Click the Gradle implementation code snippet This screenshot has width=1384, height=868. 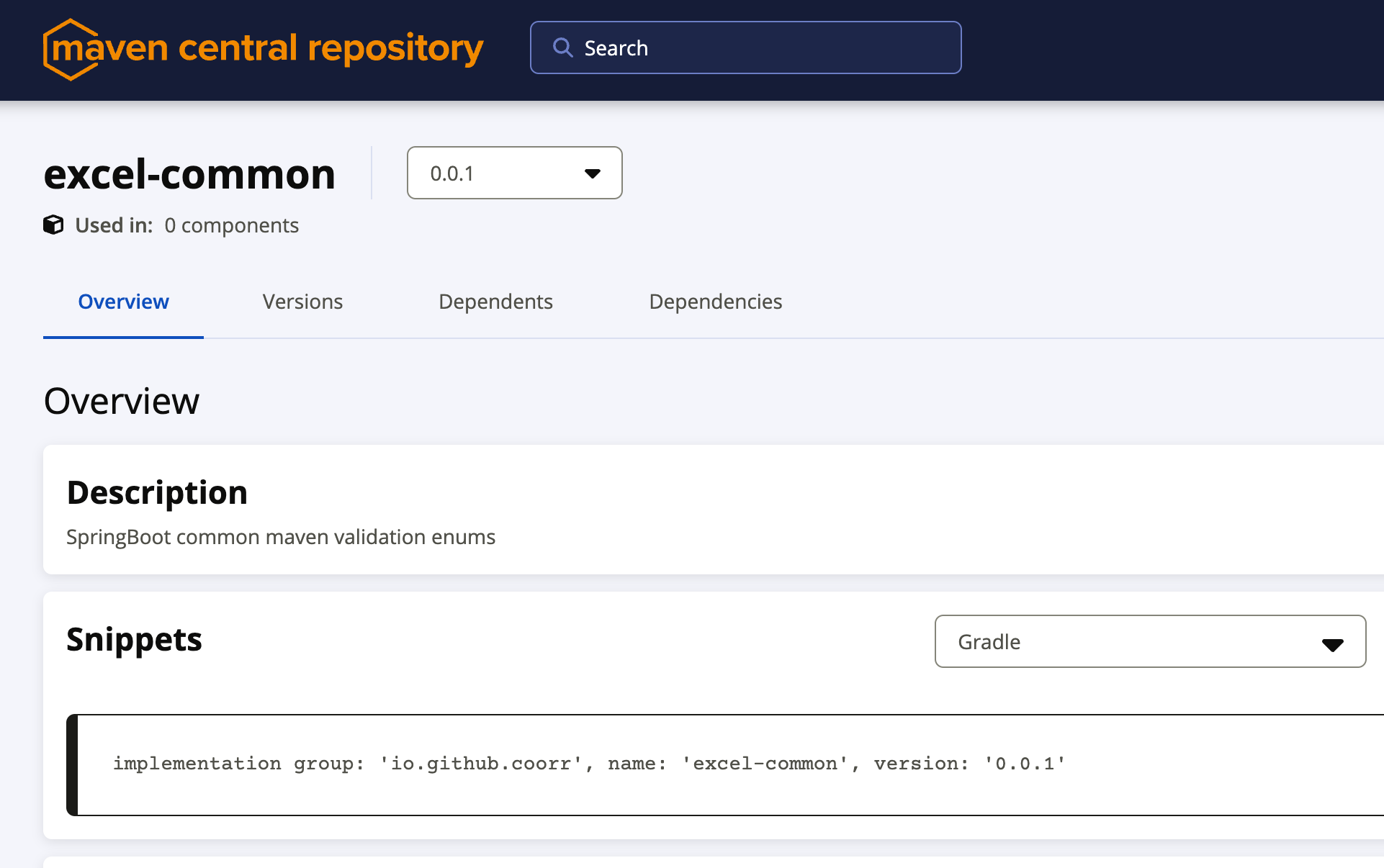[588, 764]
